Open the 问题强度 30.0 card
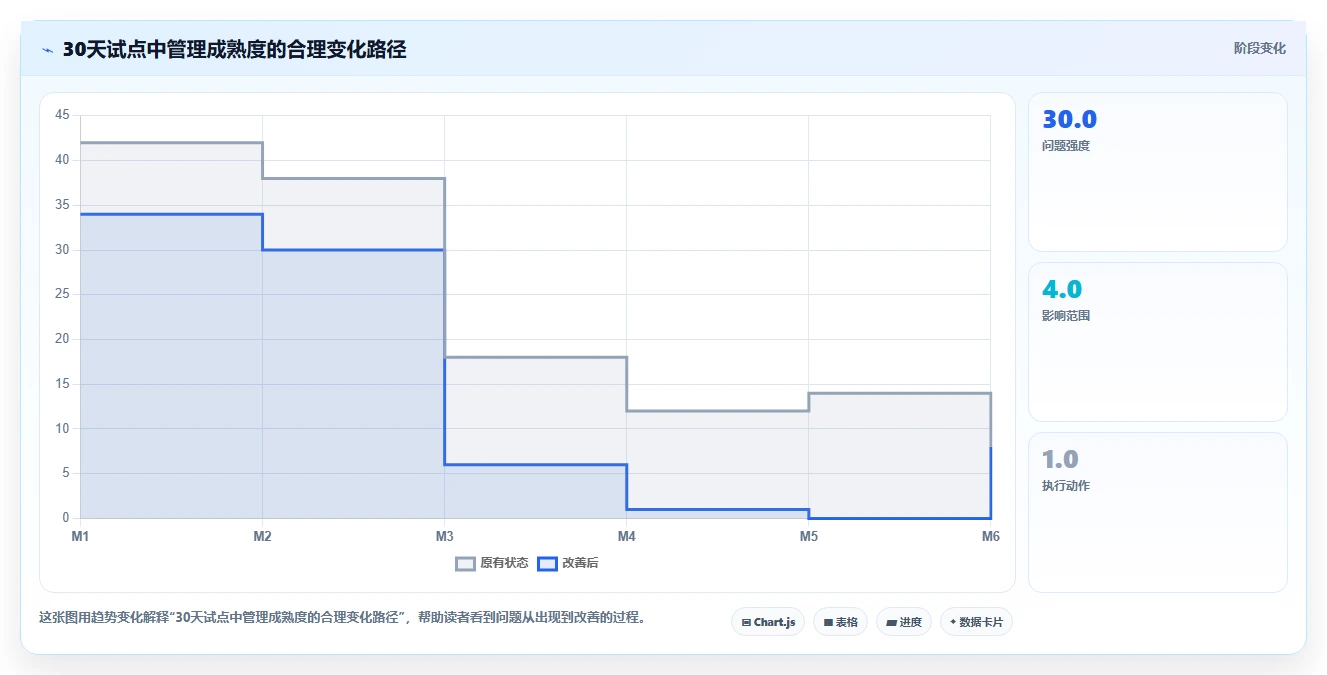1327x675 pixels. [1158, 172]
